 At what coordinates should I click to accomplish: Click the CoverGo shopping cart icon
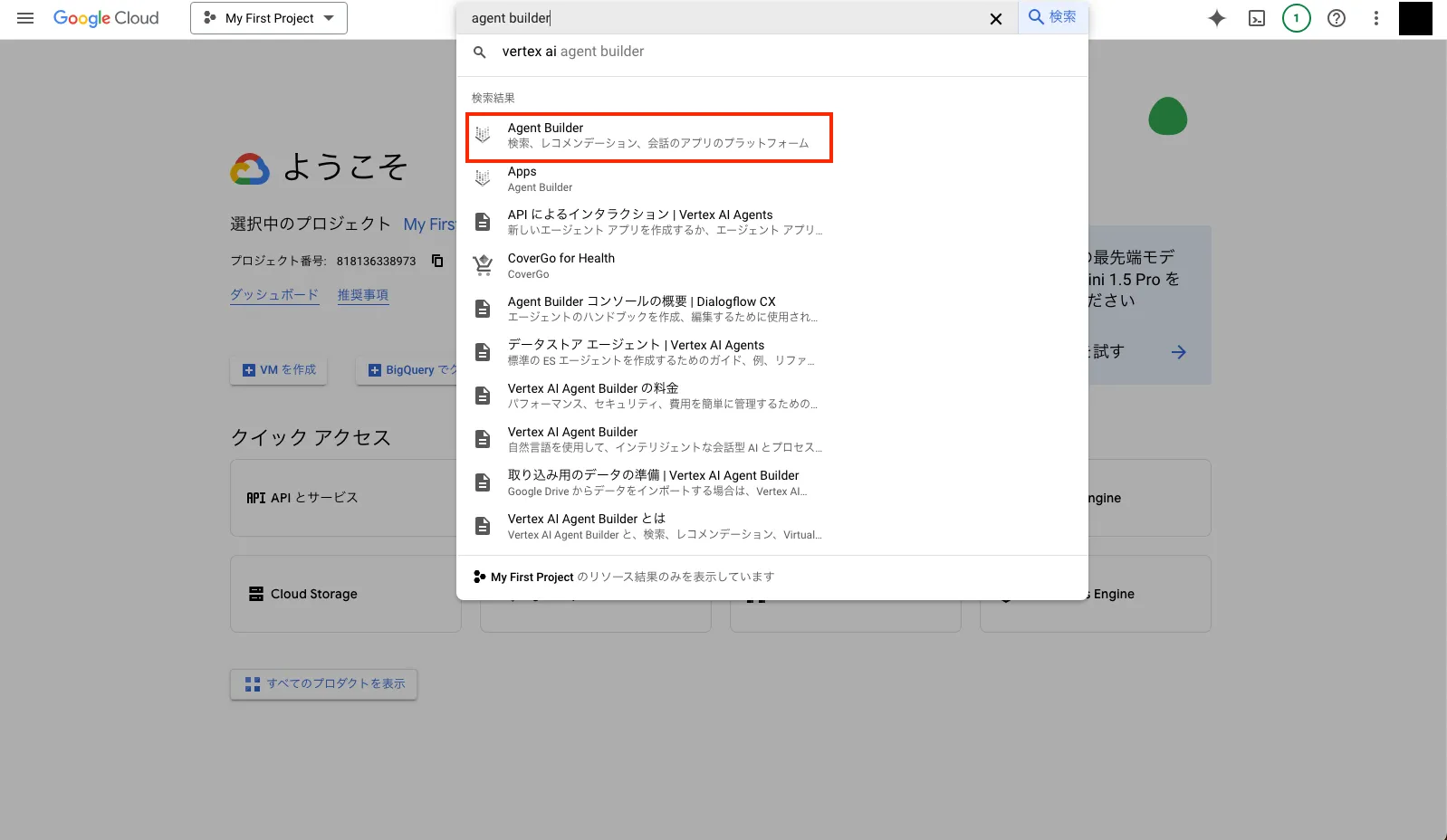(x=483, y=266)
